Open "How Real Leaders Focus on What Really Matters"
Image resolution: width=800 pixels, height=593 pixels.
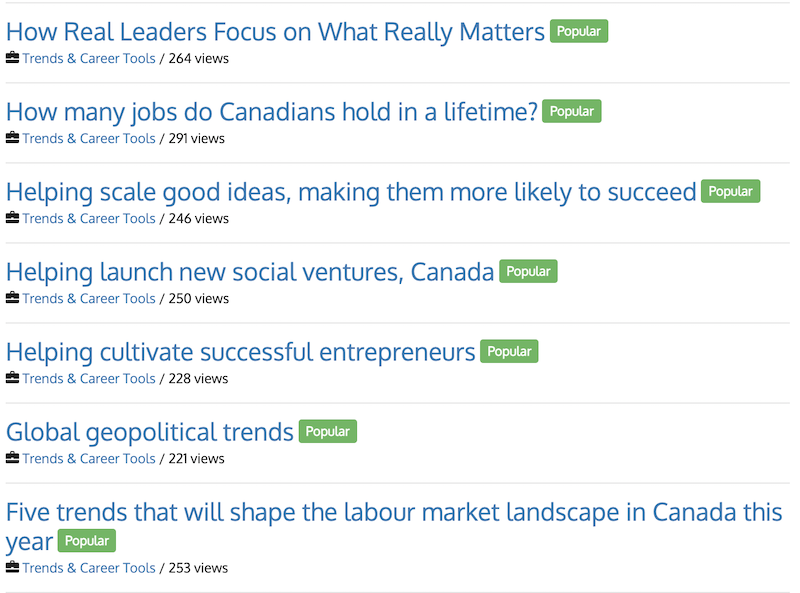coord(275,32)
